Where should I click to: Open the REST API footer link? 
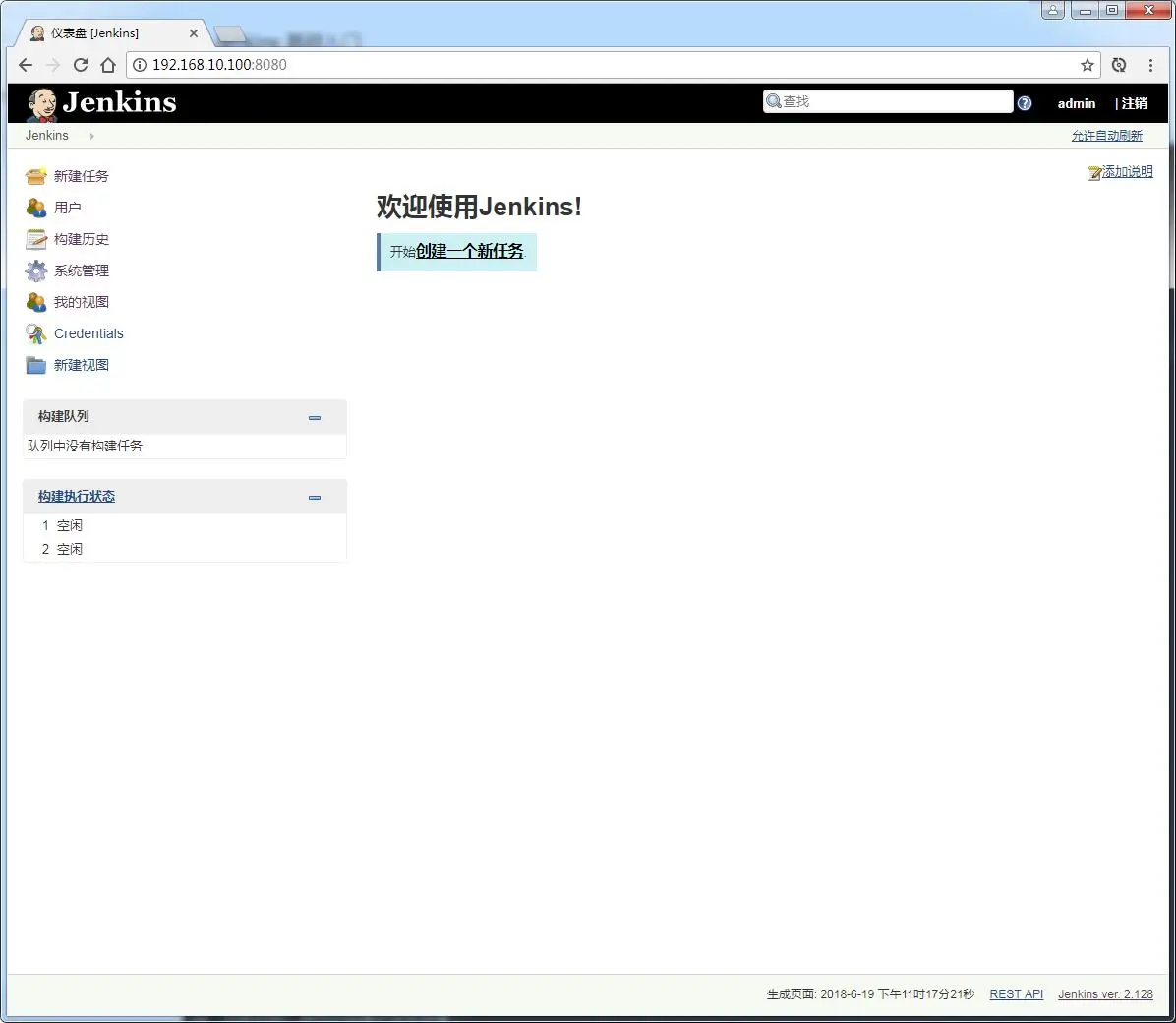point(1017,993)
